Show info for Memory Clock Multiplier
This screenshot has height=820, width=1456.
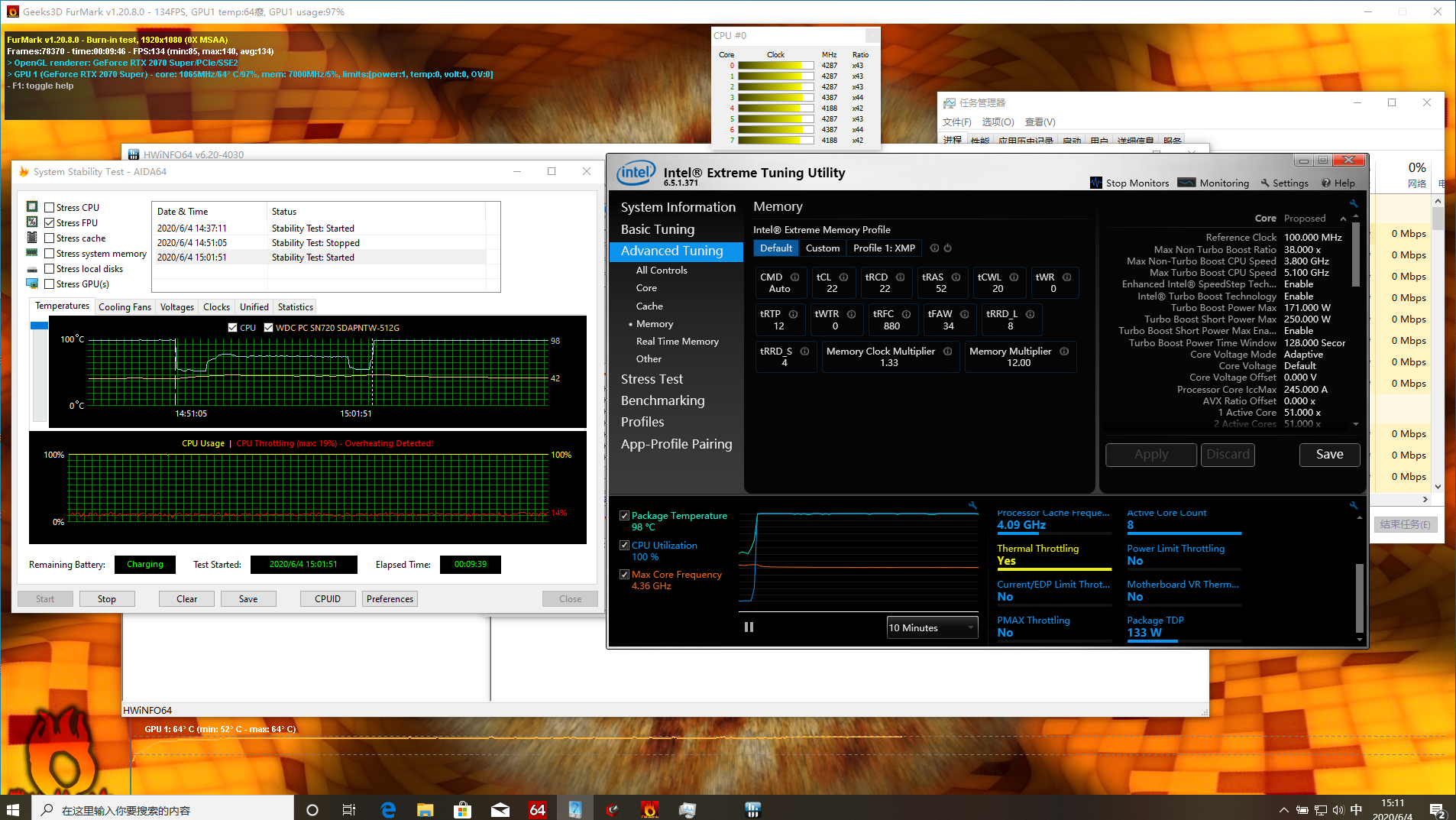(x=947, y=352)
